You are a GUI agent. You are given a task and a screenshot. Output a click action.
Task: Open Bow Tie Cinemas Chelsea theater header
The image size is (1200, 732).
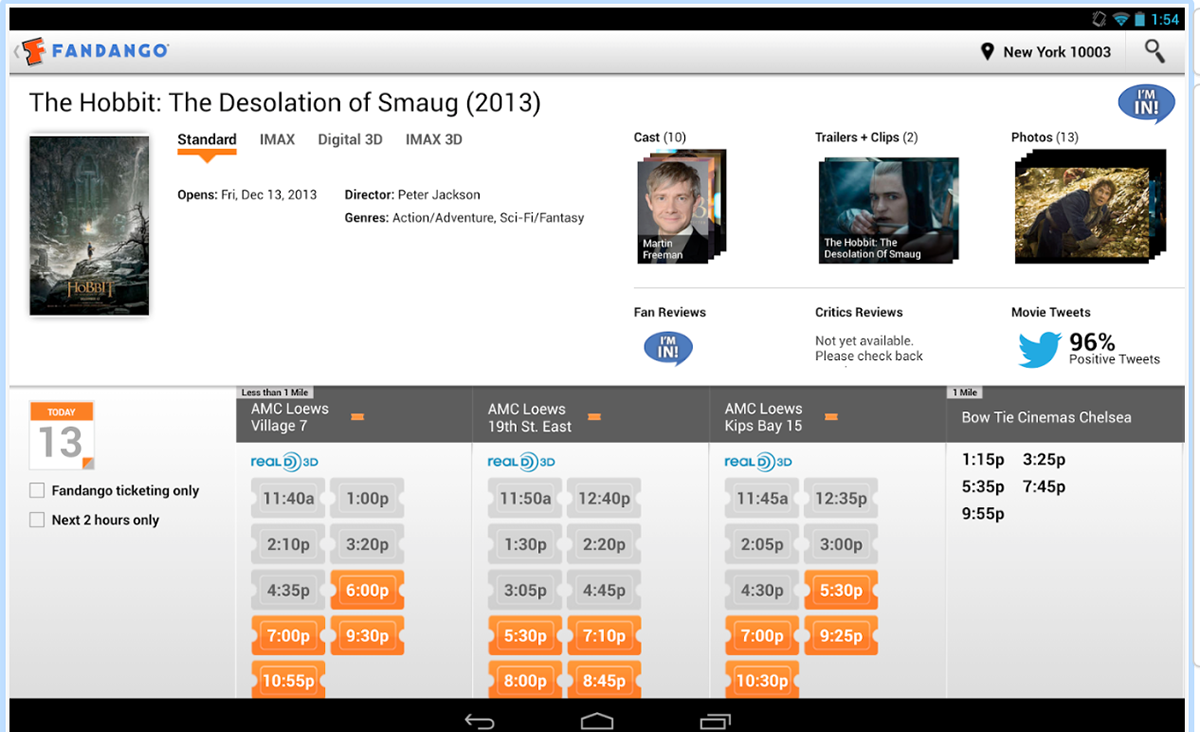pos(1047,417)
